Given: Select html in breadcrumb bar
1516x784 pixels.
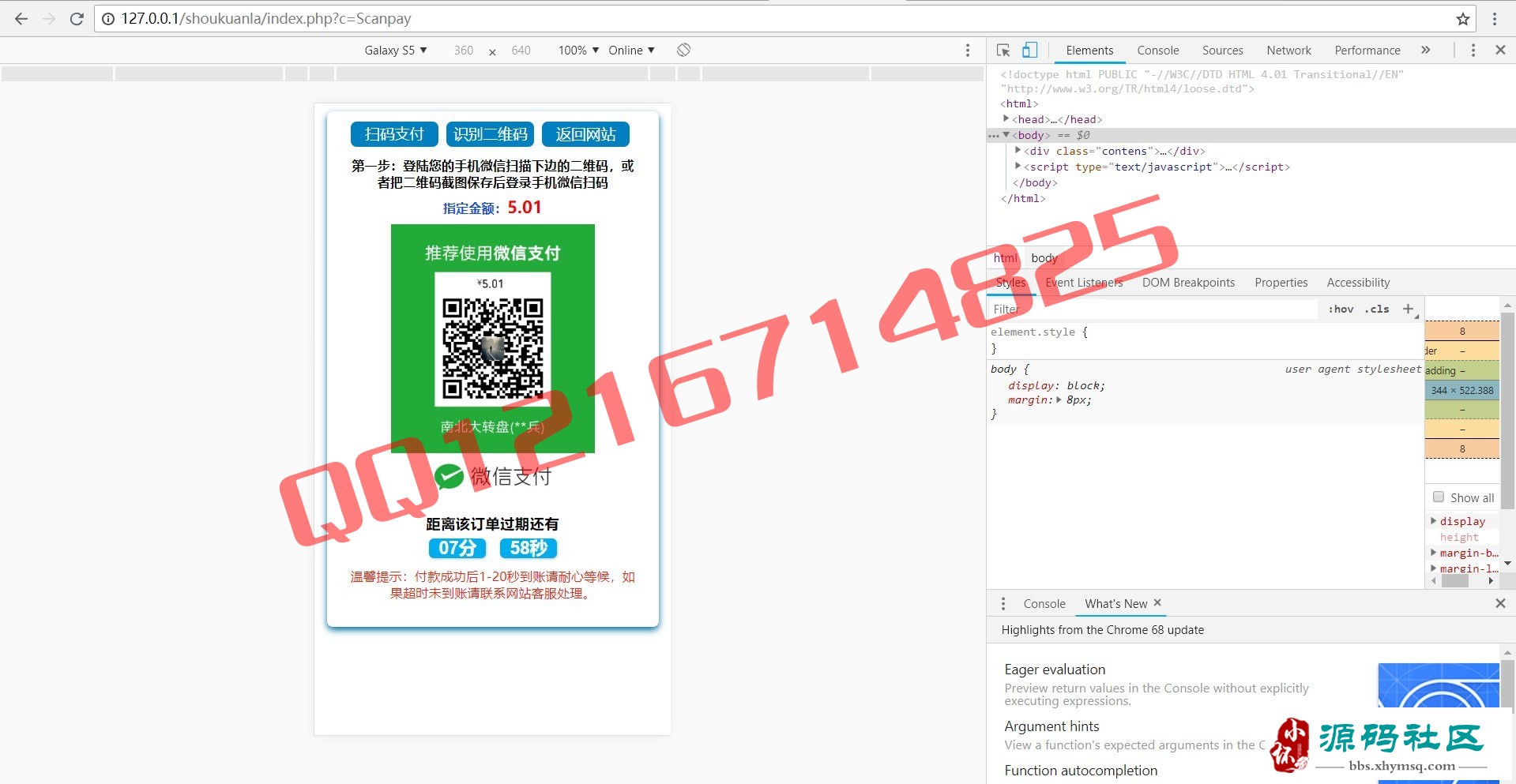Looking at the screenshot, I should click(x=1006, y=258).
